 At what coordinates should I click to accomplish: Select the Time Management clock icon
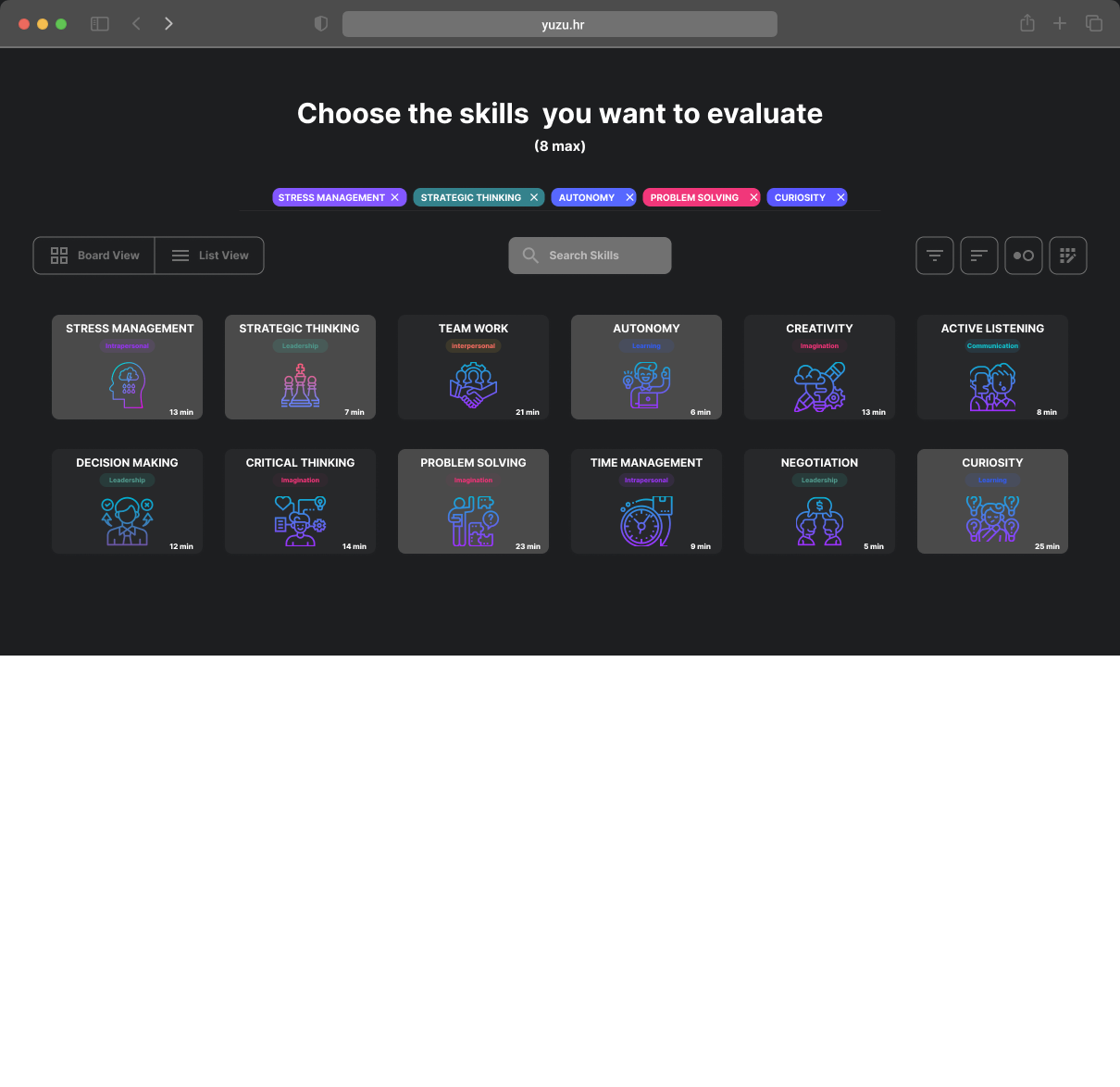tap(646, 520)
